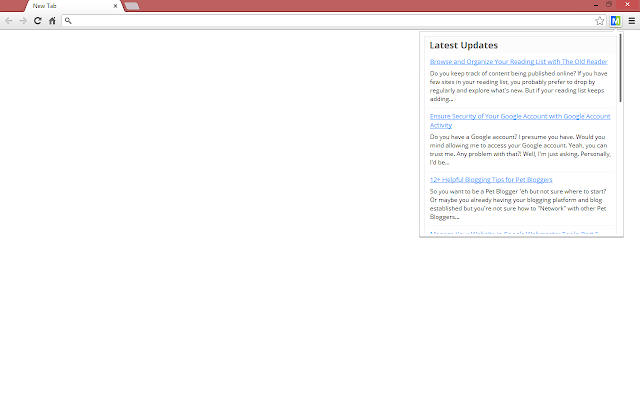Click the 'Do you keep track of content' excerpt

tap(518, 86)
